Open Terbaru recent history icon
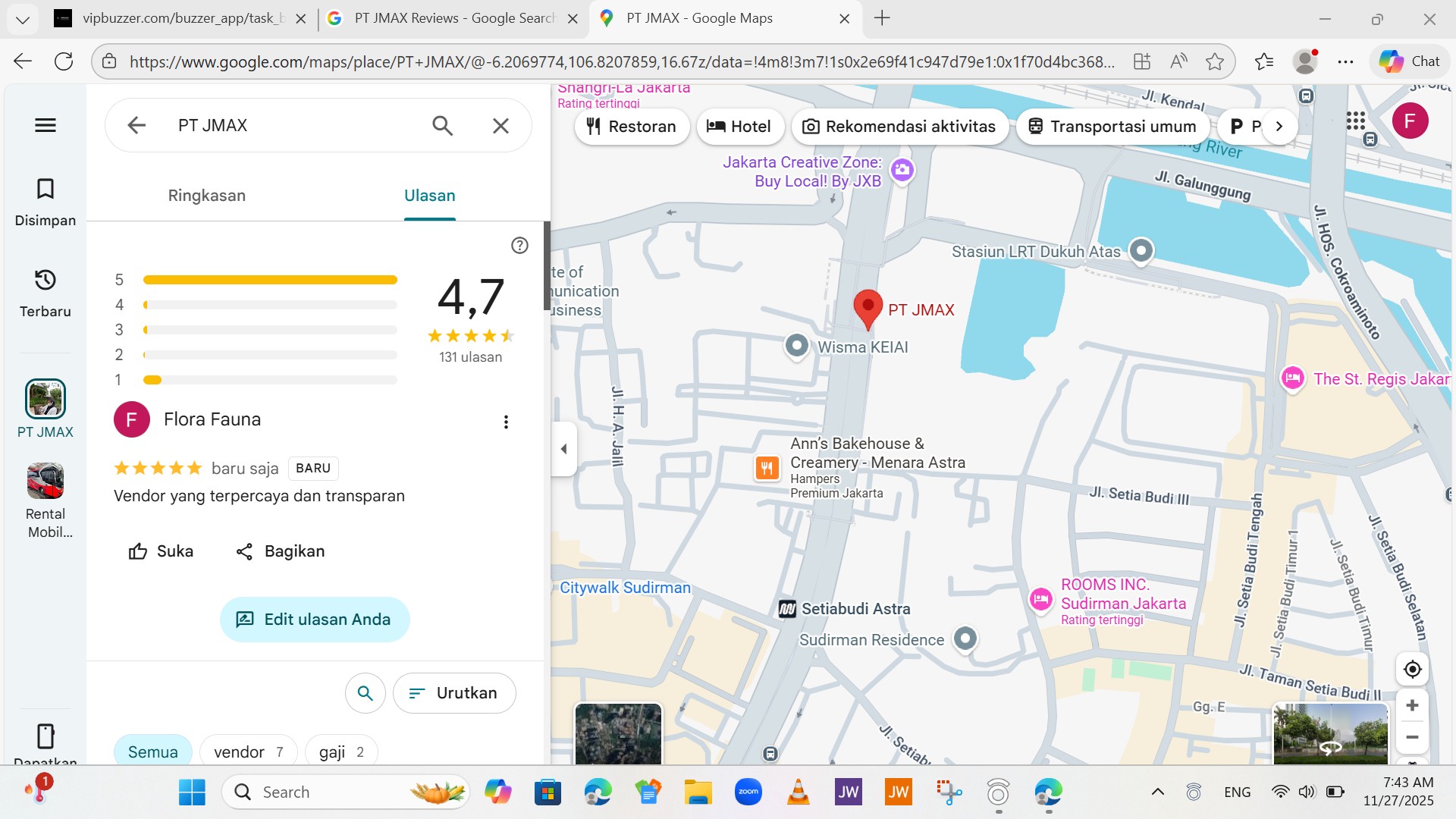Viewport: 1456px width, 819px height. click(x=45, y=280)
